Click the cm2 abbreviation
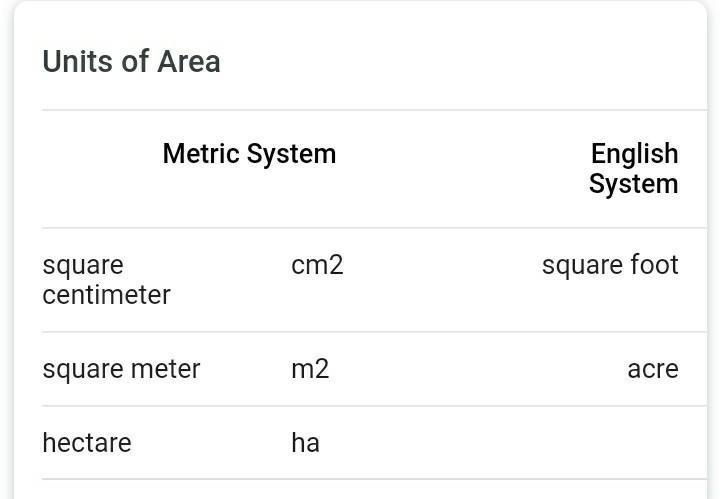 point(317,265)
